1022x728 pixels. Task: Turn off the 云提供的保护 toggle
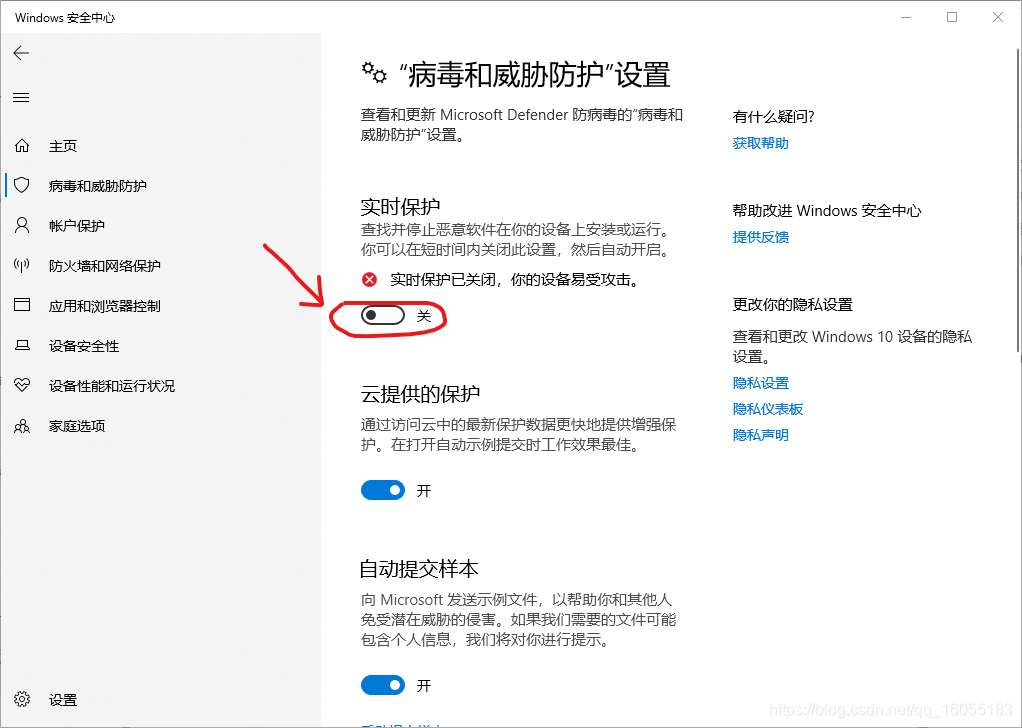coord(383,490)
